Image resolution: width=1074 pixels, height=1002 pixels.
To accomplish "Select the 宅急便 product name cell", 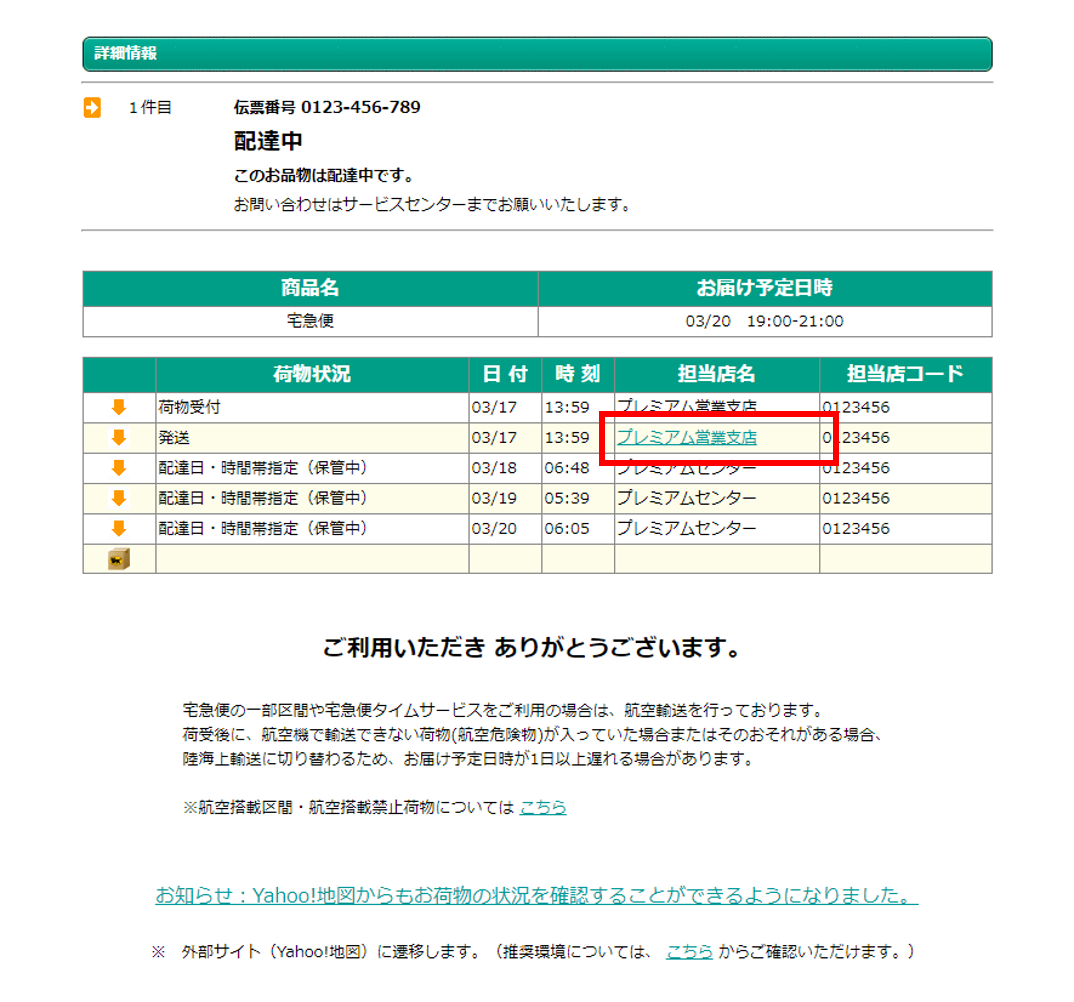I will [310, 322].
